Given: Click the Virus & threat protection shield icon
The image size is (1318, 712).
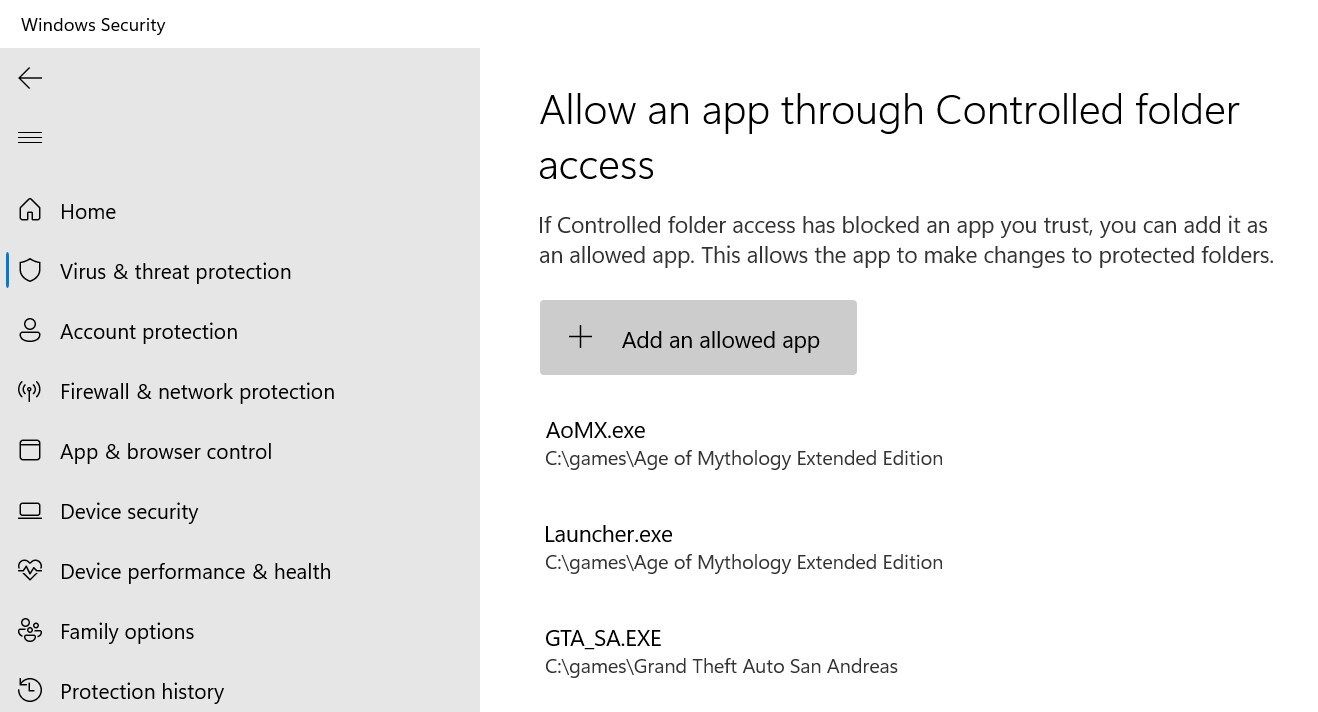Looking at the screenshot, I should (x=30, y=271).
